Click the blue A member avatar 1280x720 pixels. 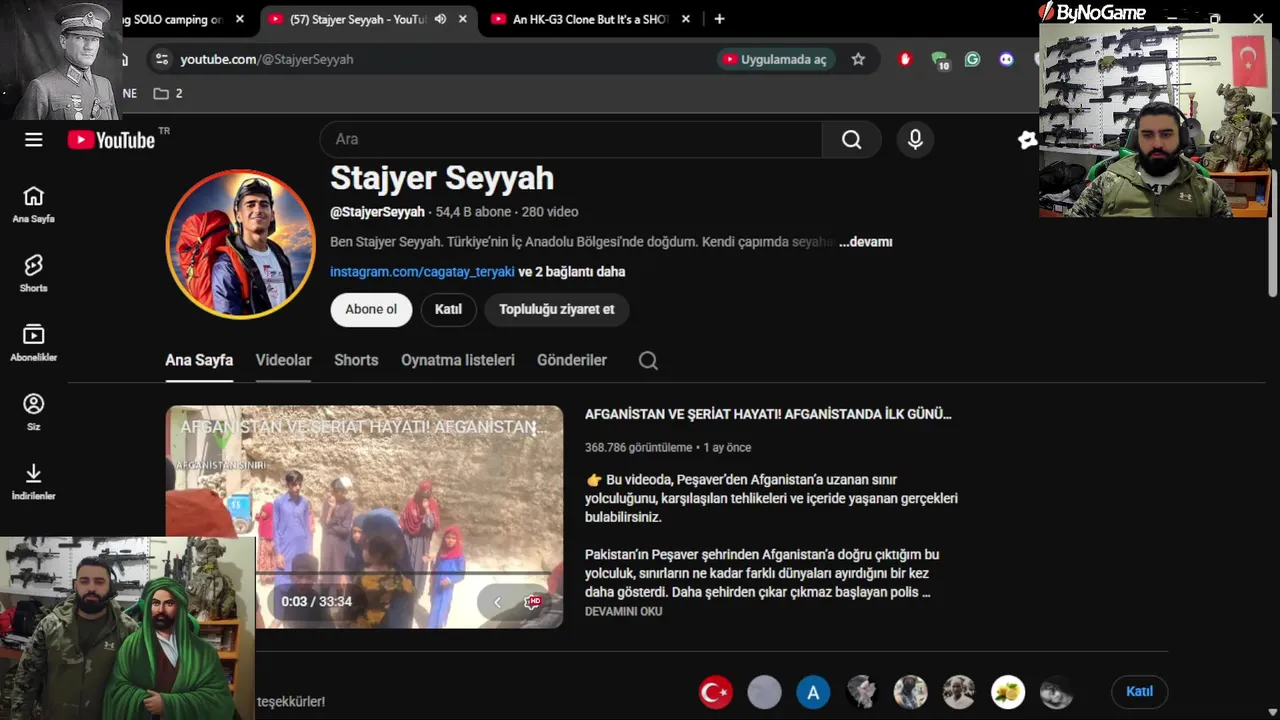(x=813, y=692)
